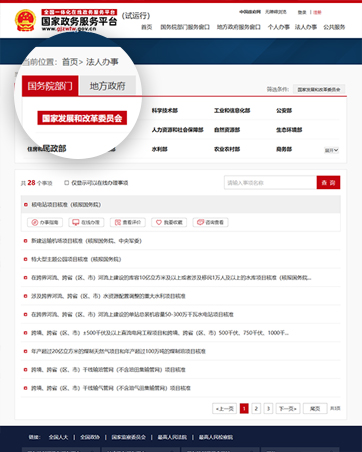Click 我要收藏 heart icon button
The width and height of the screenshot is (362, 452).
pyautogui.click(x=169, y=222)
